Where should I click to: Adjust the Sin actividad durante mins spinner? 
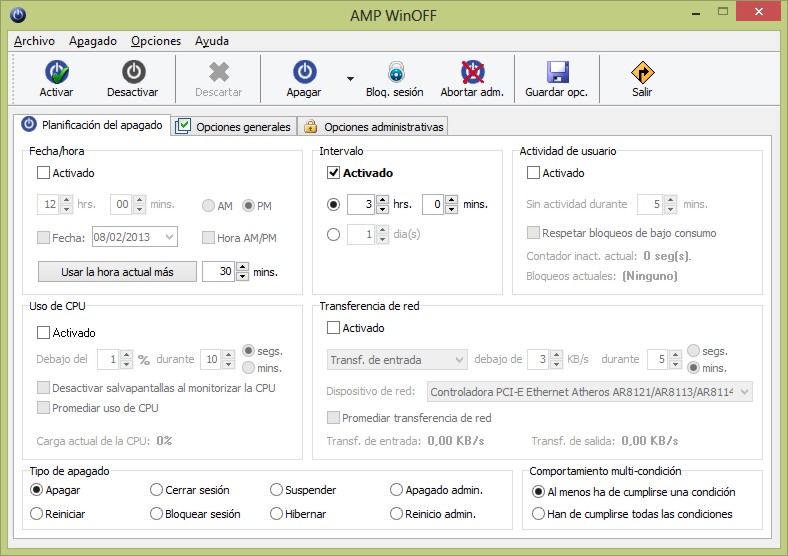click(x=670, y=204)
